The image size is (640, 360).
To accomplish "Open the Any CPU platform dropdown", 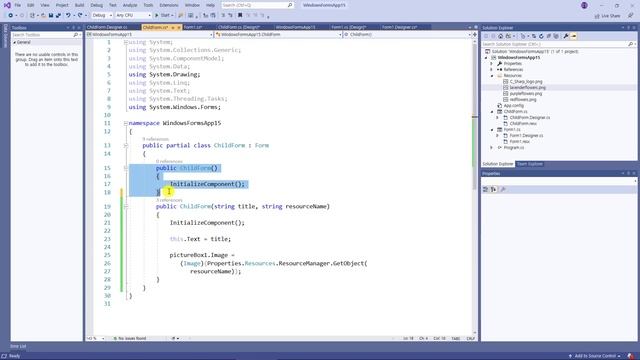I will (133, 16).
